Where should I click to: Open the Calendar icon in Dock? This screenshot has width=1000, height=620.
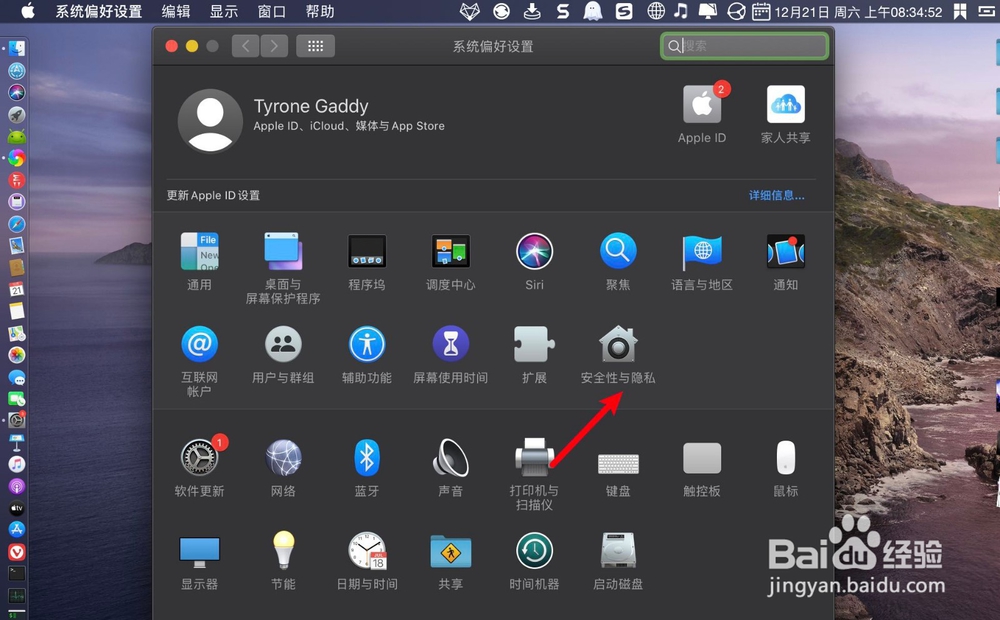17,289
